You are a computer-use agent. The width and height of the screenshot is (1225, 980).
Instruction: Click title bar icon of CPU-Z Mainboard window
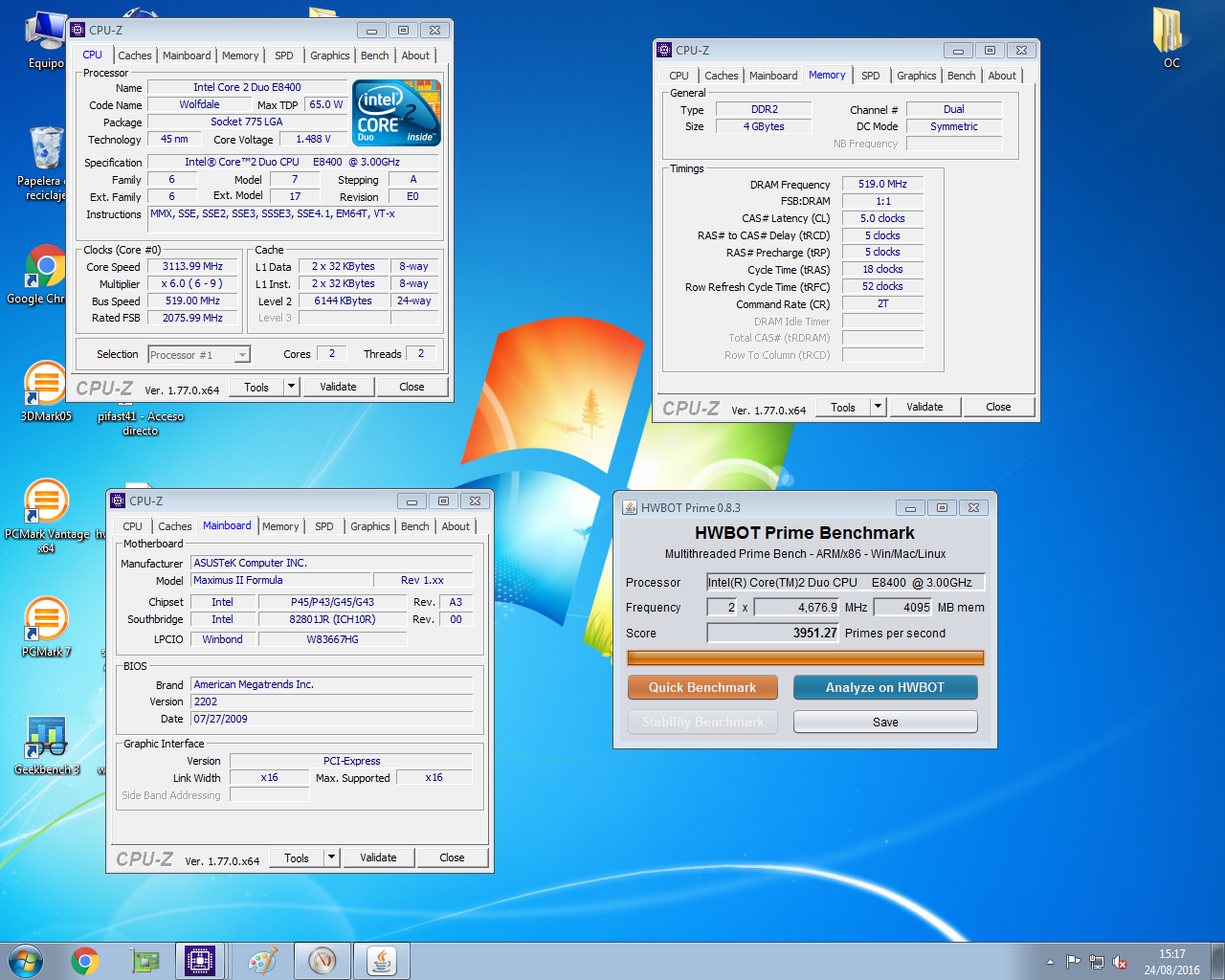pos(118,501)
